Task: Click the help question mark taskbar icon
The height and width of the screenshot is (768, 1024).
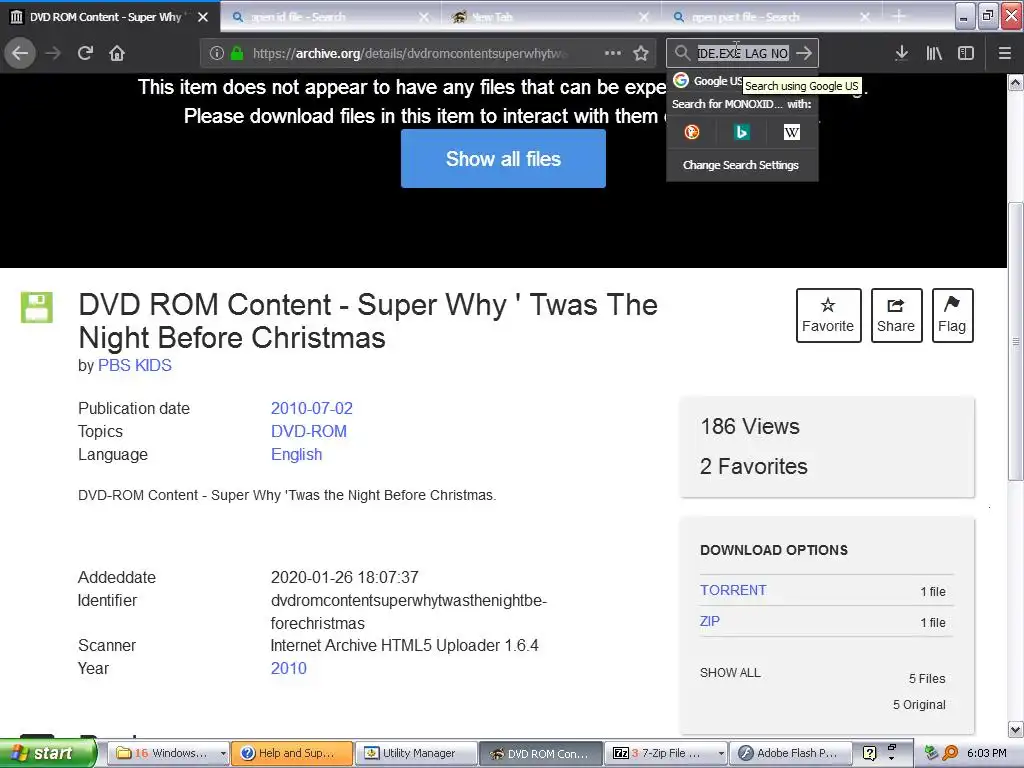Action: click(x=869, y=753)
